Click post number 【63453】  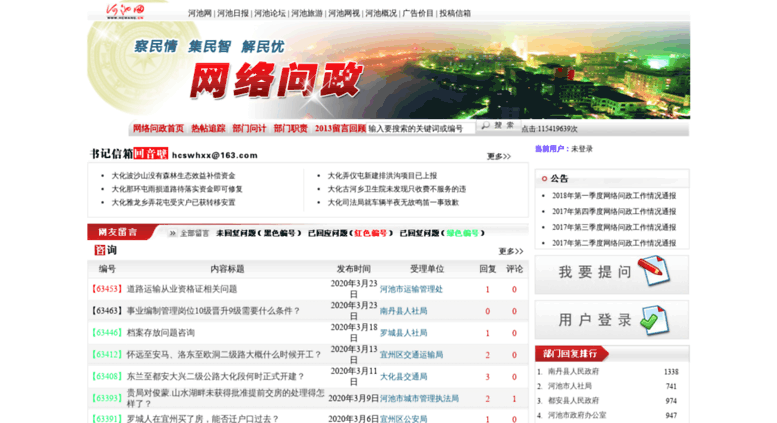(106, 289)
